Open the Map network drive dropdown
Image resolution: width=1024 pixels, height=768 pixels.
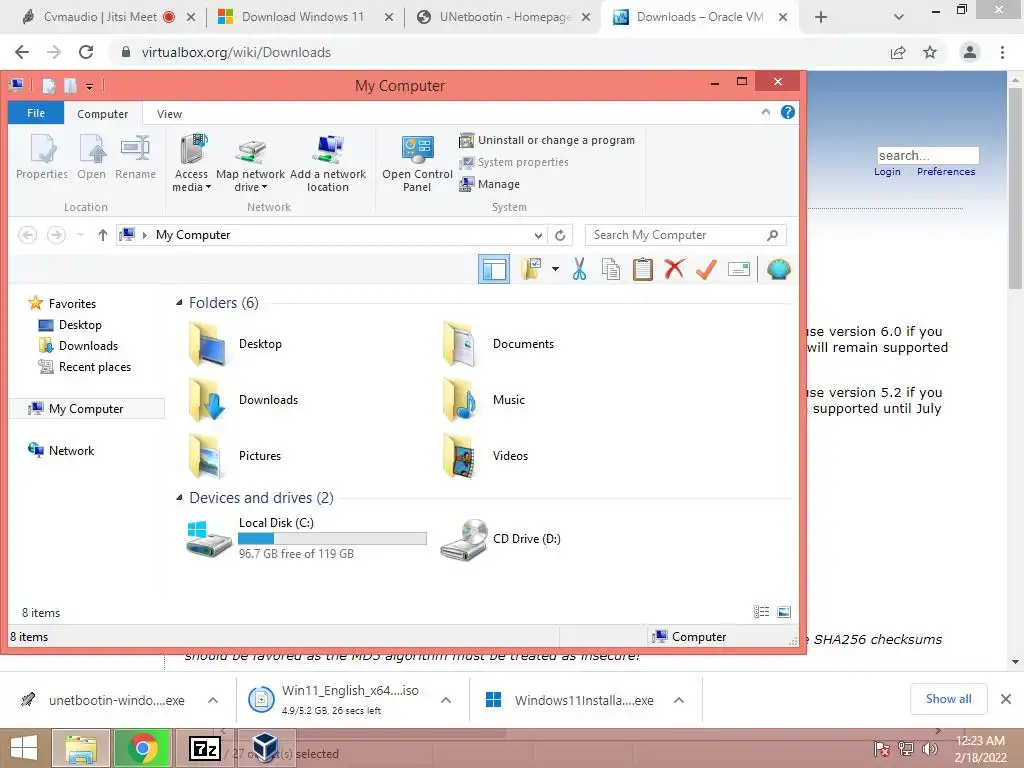[x=250, y=163]
